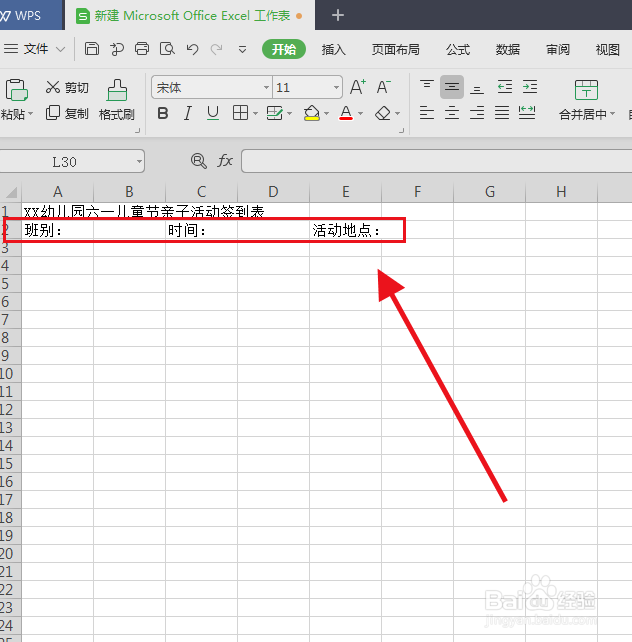
Task: Click the + new tab button
Action: pyautogui.click(x=338, y=16)
